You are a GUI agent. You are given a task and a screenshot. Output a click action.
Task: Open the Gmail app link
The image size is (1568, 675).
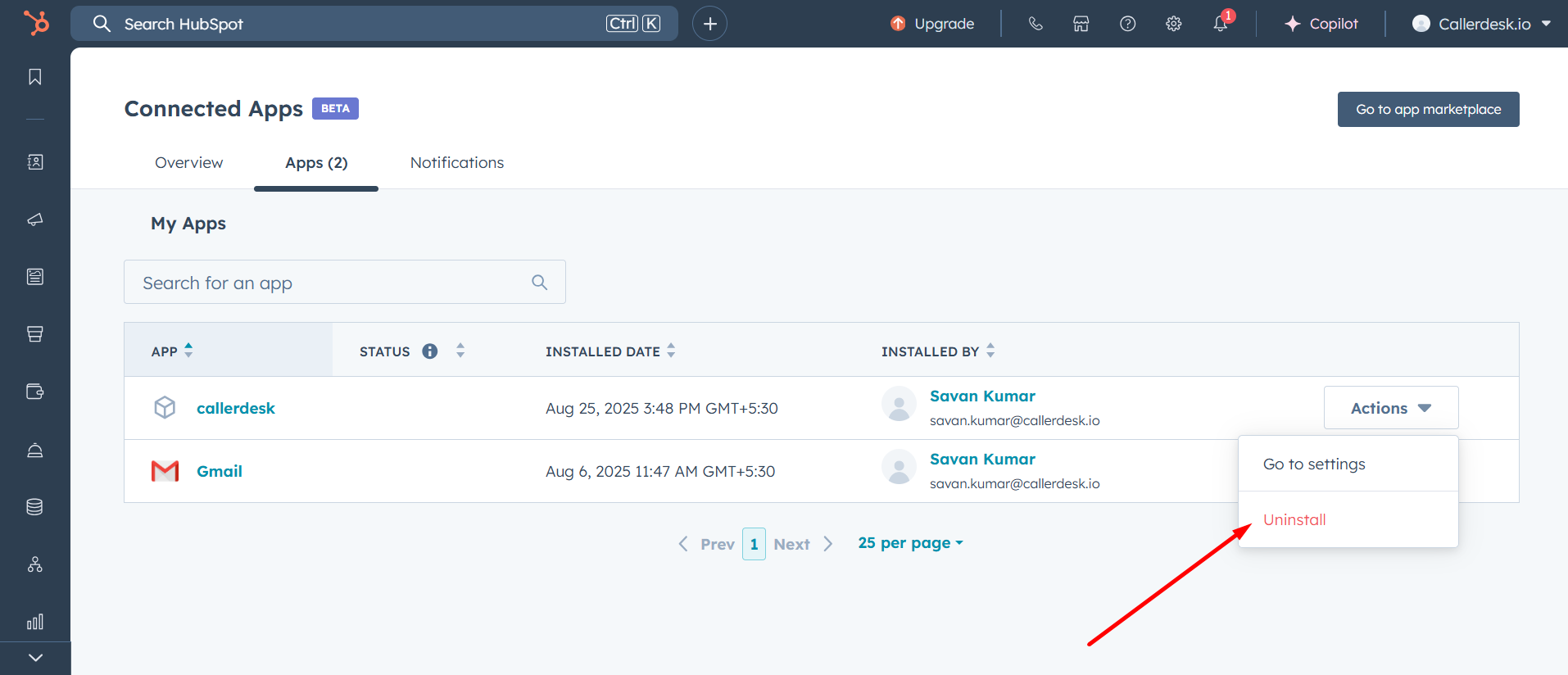coord(220,471)
